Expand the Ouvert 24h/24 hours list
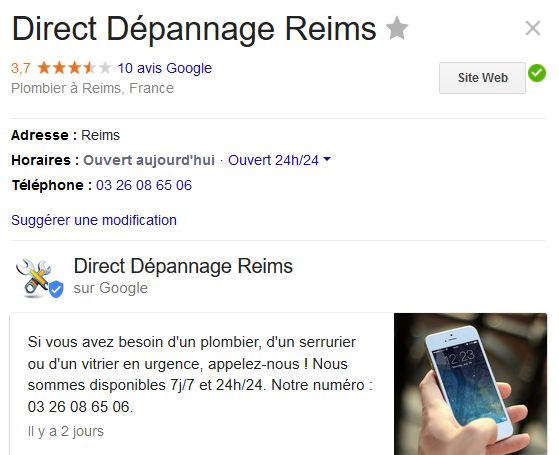This screenshot has height=455, width=559. [273, 160]
